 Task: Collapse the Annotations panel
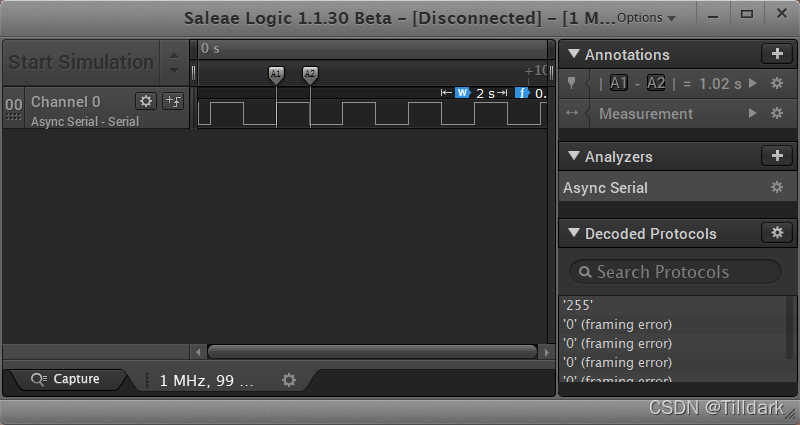[574, 54]
